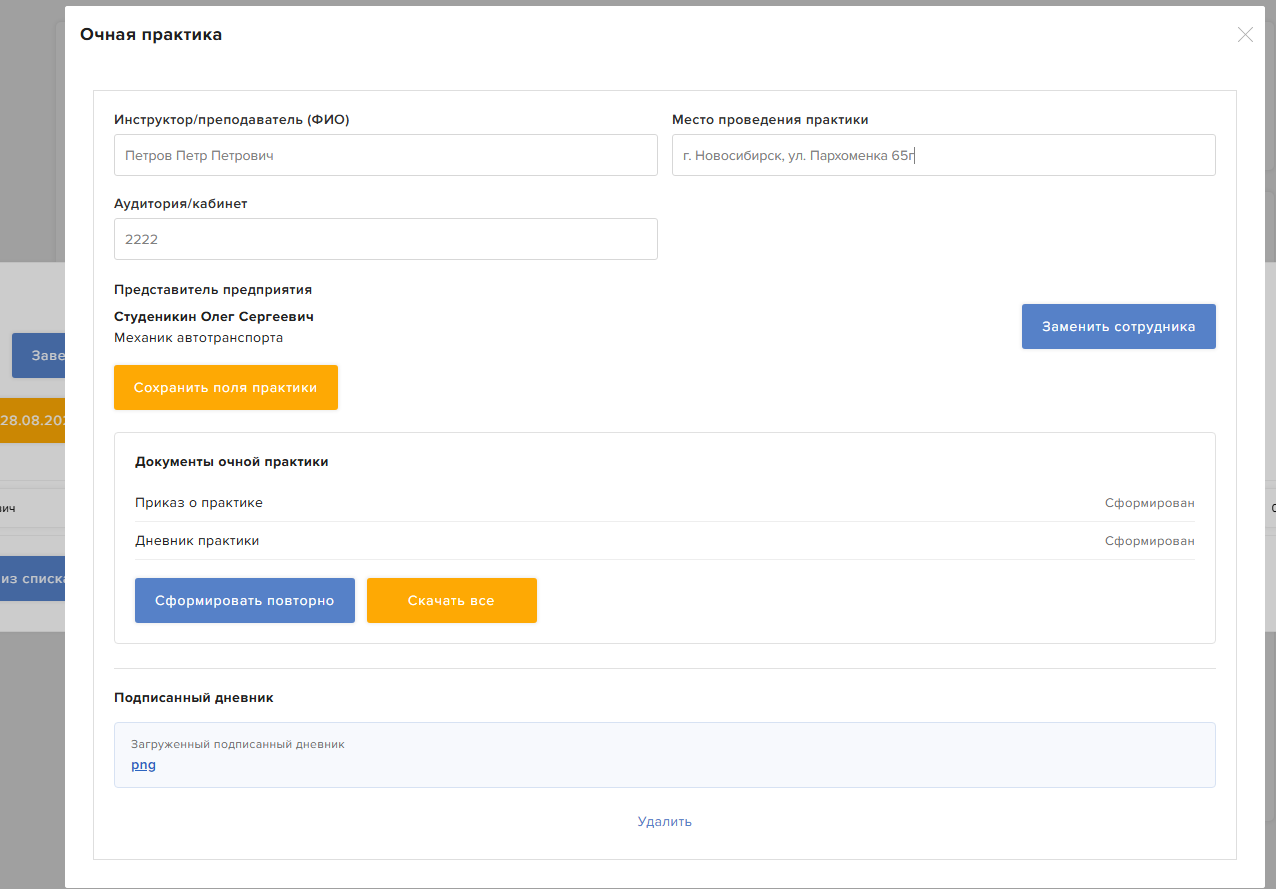Click Сформирован status of Приказ о практике
Screen dimensions: 1276x889
click(x=1150, y=503)
